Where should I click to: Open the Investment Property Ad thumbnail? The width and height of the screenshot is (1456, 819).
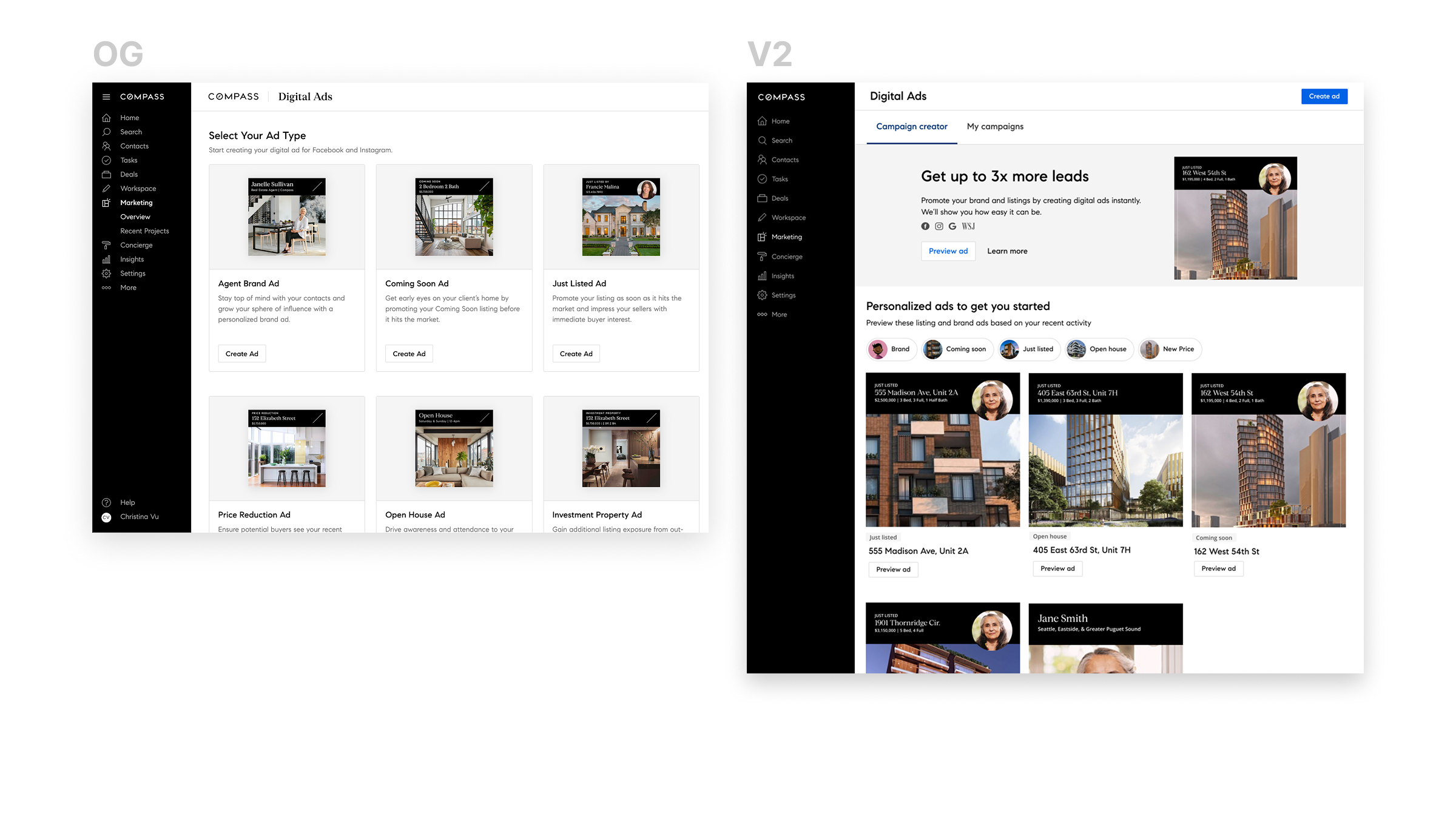coord(621,448)
